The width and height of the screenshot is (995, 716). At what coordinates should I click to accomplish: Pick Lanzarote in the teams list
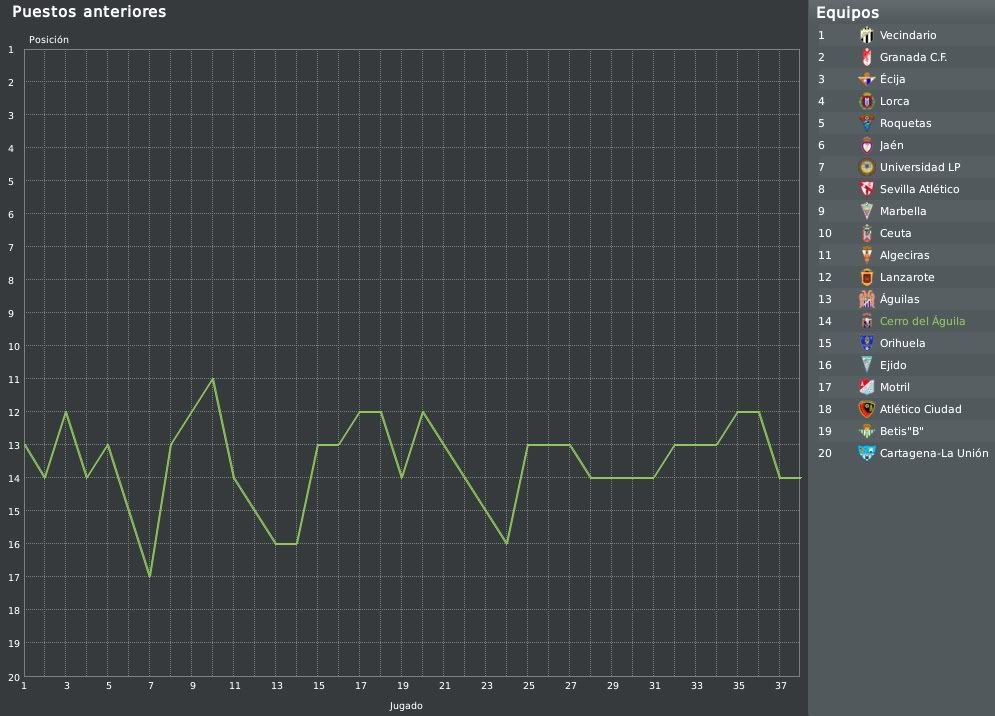pos(907,277)
